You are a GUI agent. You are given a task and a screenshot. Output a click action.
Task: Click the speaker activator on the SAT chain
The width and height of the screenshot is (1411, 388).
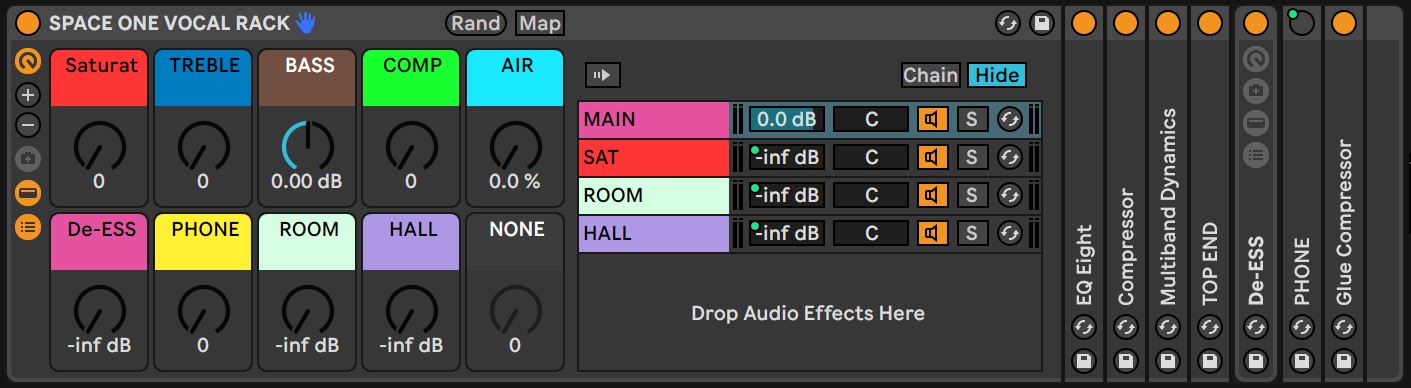[932, 157]
